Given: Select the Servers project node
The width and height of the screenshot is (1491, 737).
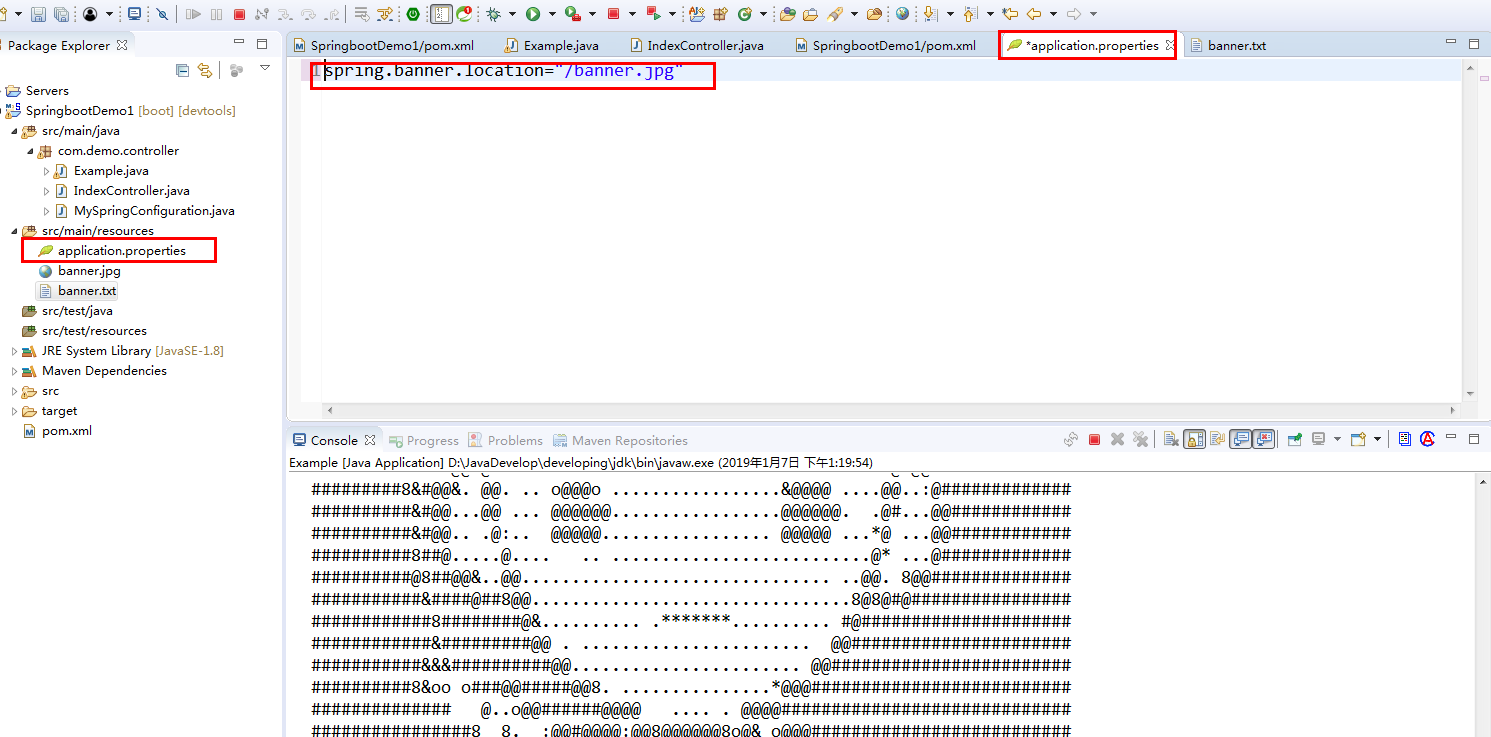Looking at the screenshot, I should [47, 91].
